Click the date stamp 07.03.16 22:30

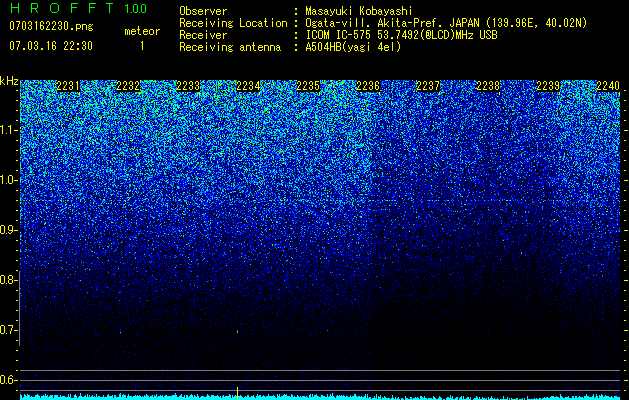(x=51, y=46)
